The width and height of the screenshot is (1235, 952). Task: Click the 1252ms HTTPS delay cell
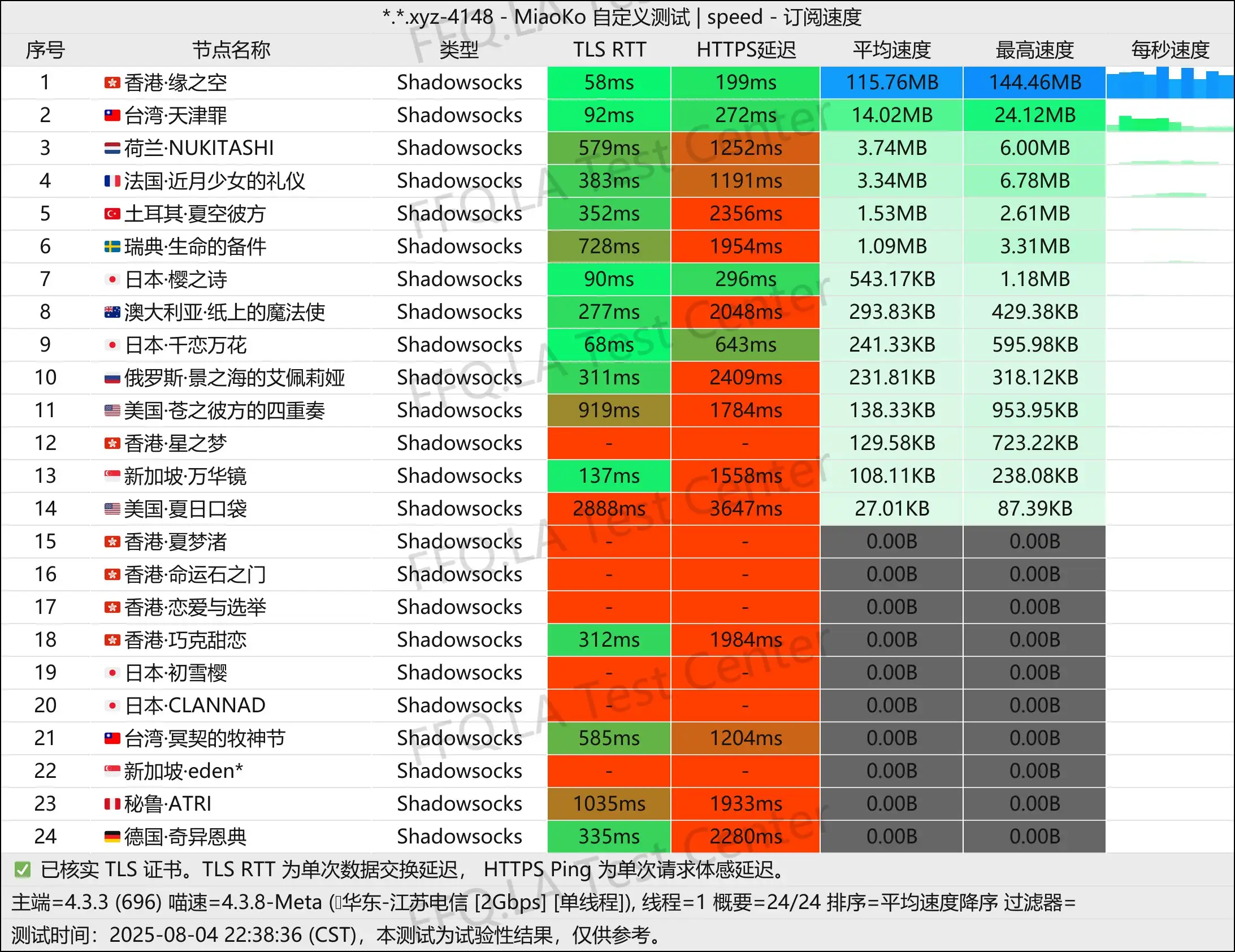pos(746,148)
